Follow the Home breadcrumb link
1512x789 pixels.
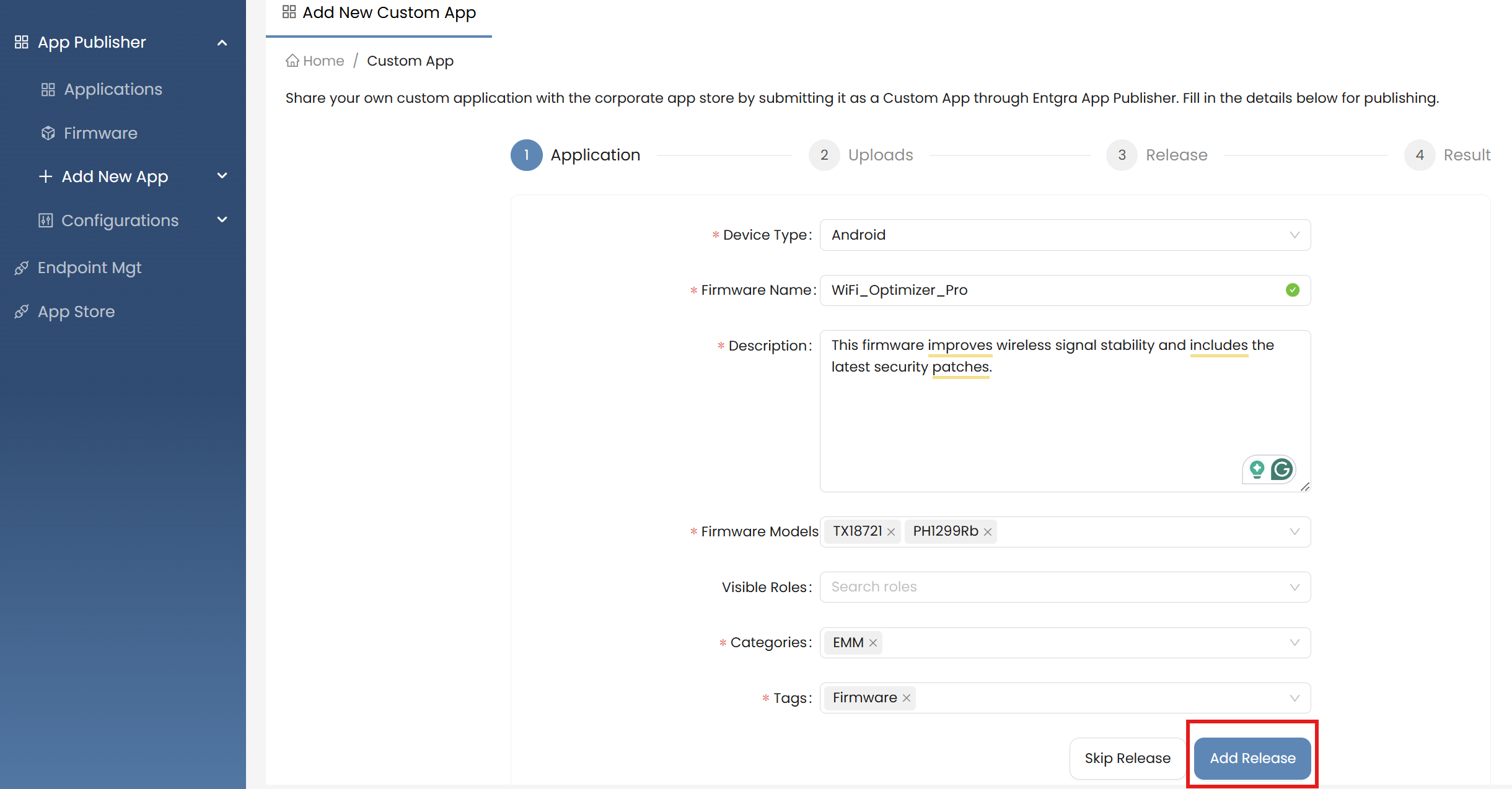pyautogui.click(x=315, y=61)
